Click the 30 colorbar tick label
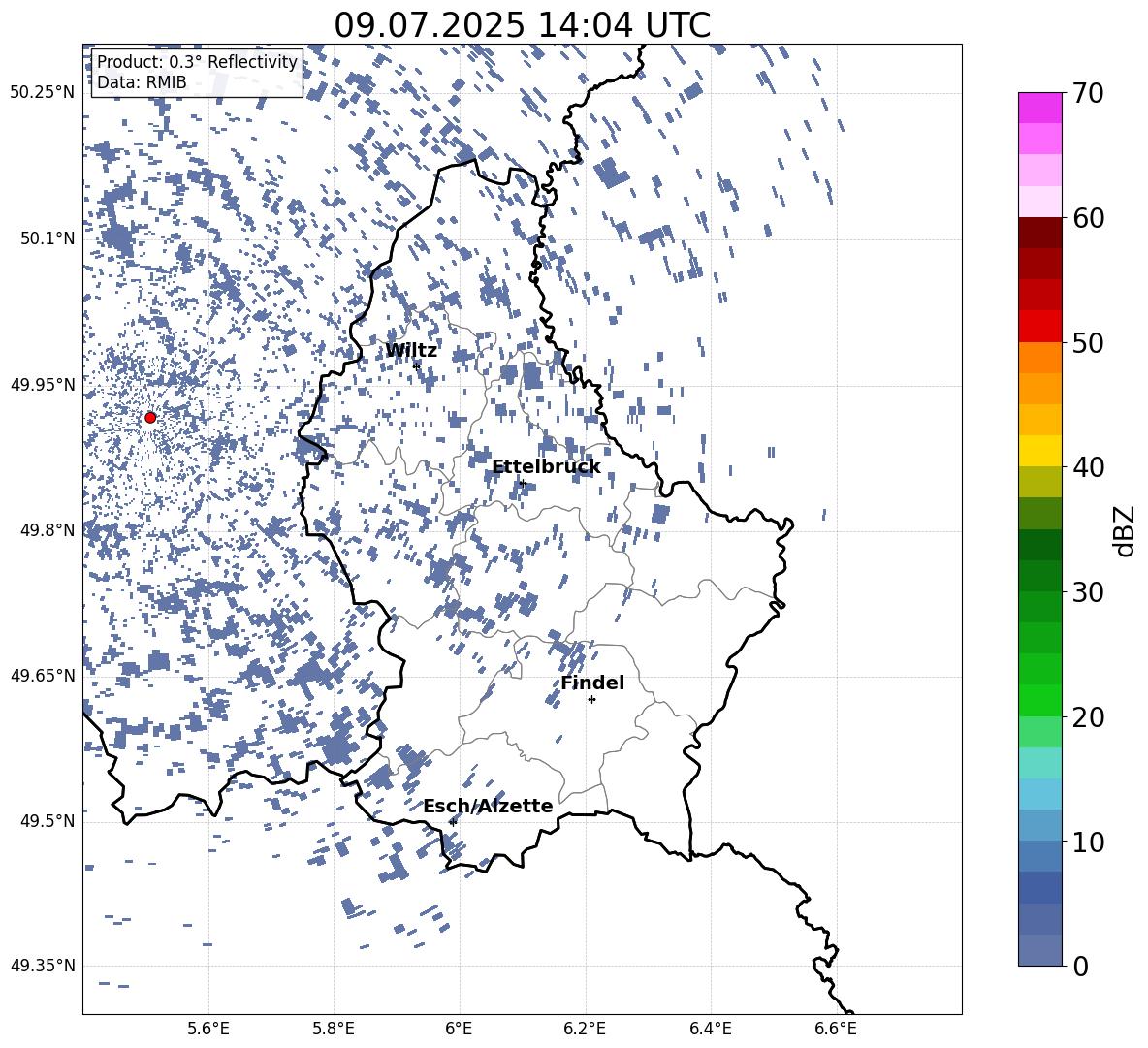The width and height of the screenshot is (1148, 1048). 1088,592
